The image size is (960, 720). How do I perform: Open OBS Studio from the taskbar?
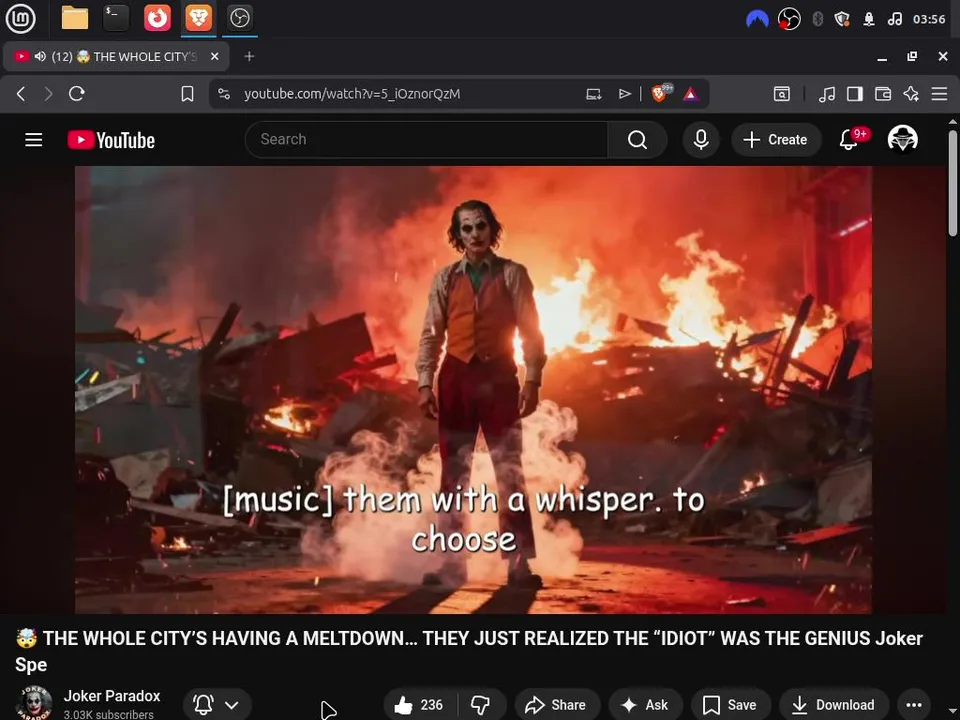pos(239,18)
